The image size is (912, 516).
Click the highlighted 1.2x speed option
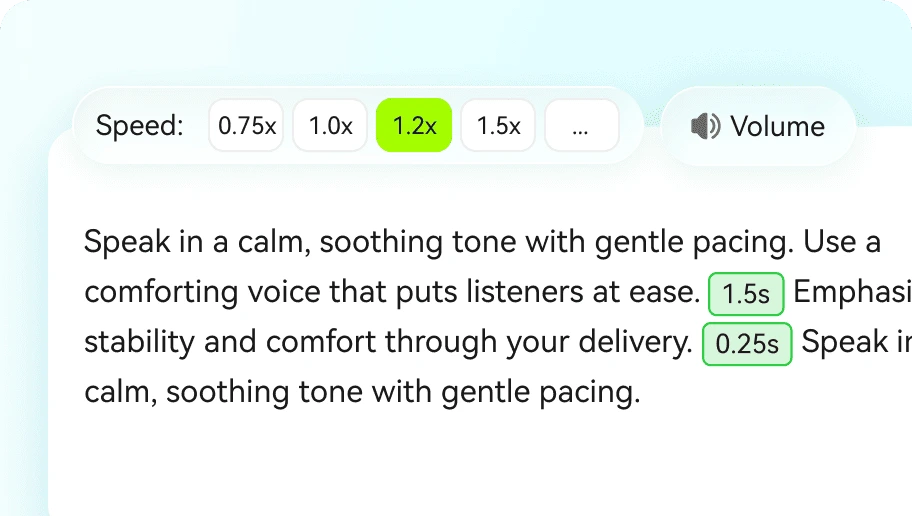pyautogui.click(x=414, y=126)
